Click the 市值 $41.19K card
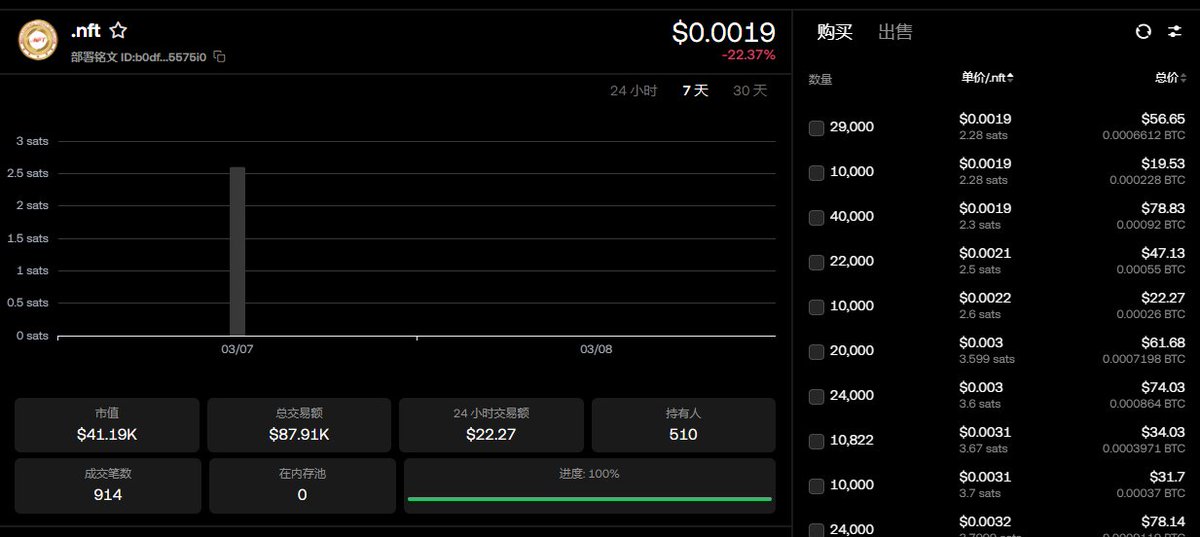The height and width of the screenshot is (537, 1200). coord(107,424)
